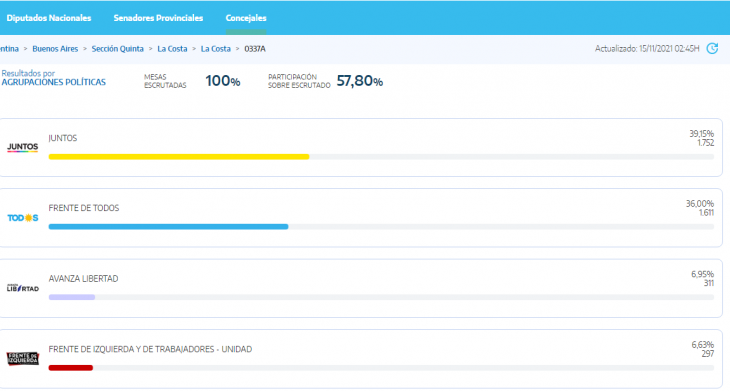The width and height of the screenshot is (730, 391).
Task: Click the 36,00% percentage value
Action: pos(700,203)
